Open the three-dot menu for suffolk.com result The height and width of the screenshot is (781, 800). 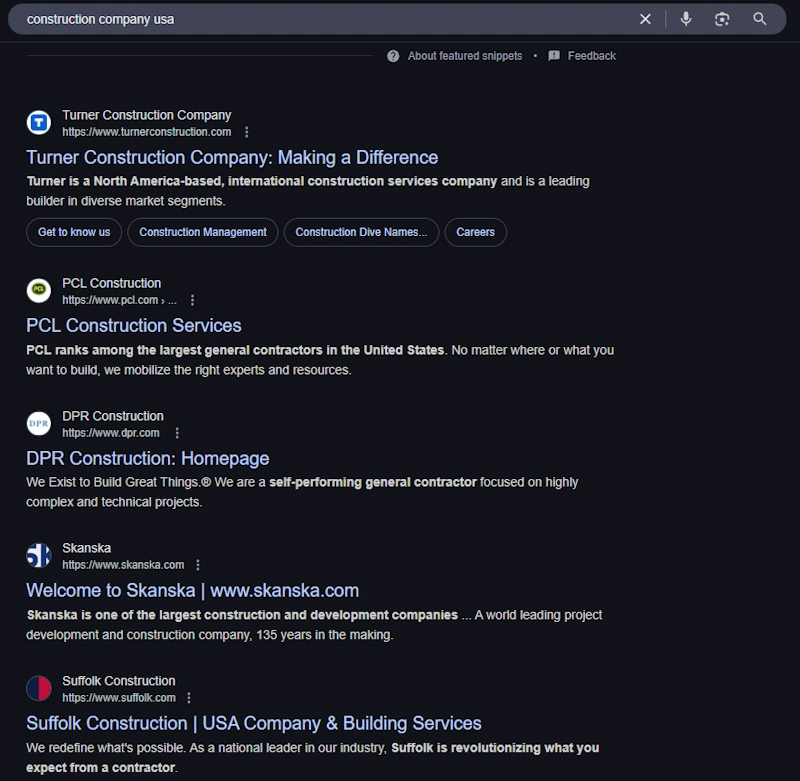[x=189, y=697]
